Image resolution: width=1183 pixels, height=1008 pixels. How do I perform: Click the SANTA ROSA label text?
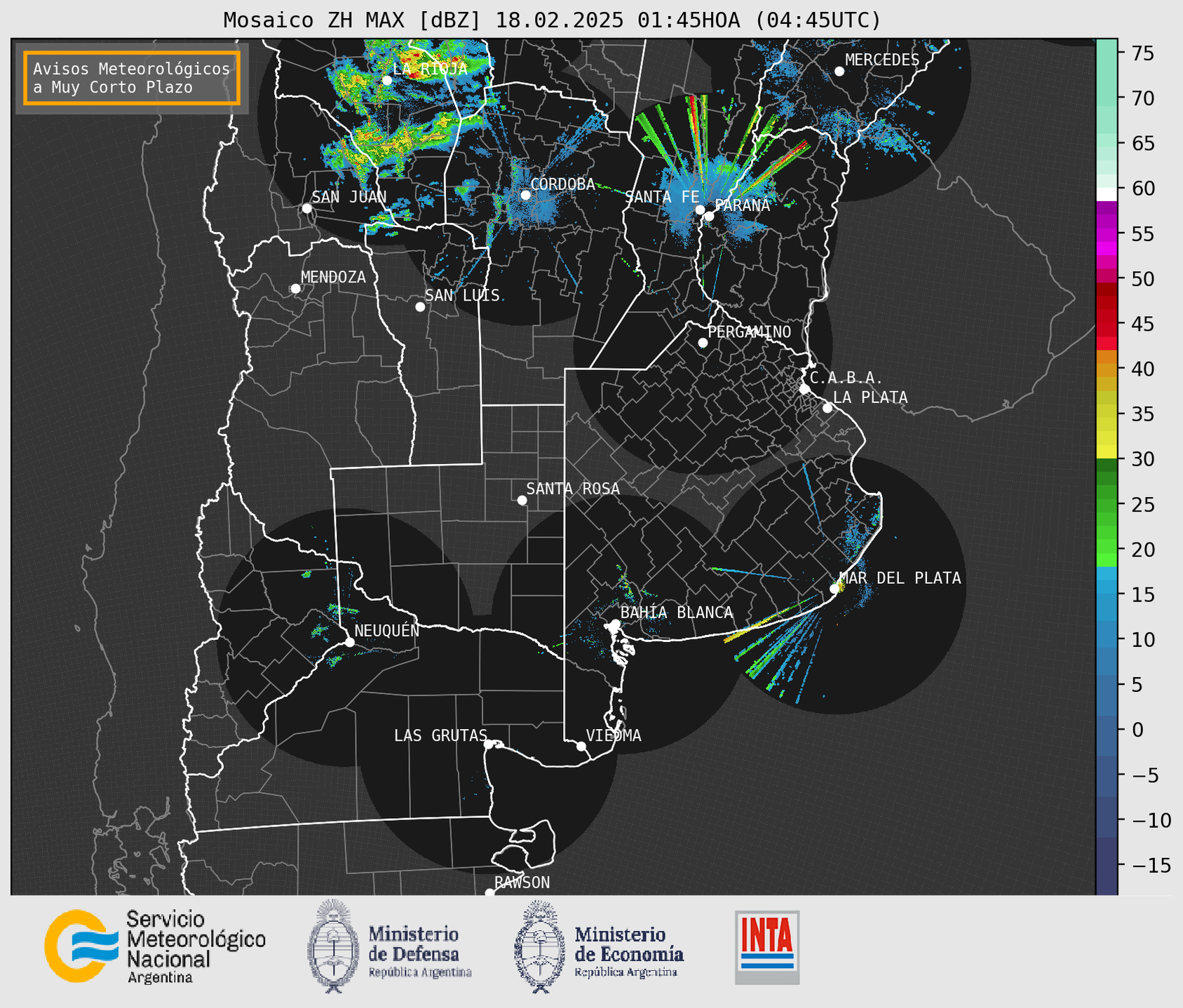tap(573, 489)
